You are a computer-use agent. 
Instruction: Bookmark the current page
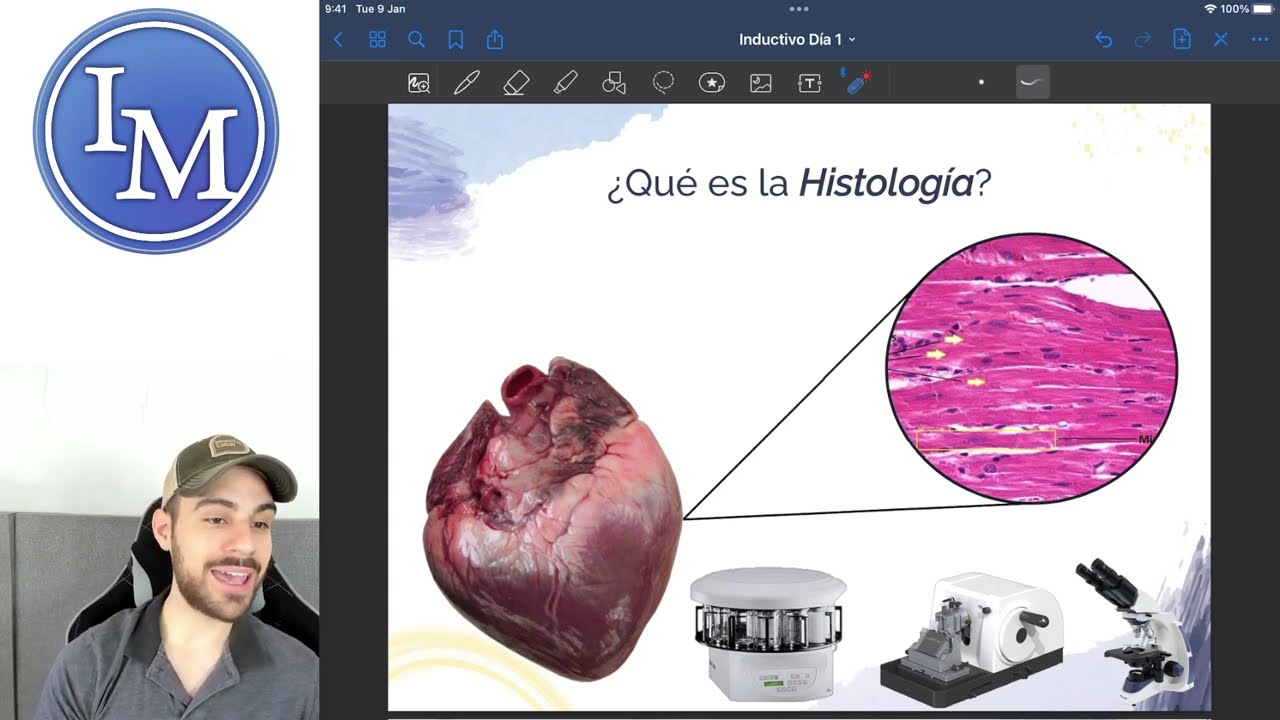456,40
